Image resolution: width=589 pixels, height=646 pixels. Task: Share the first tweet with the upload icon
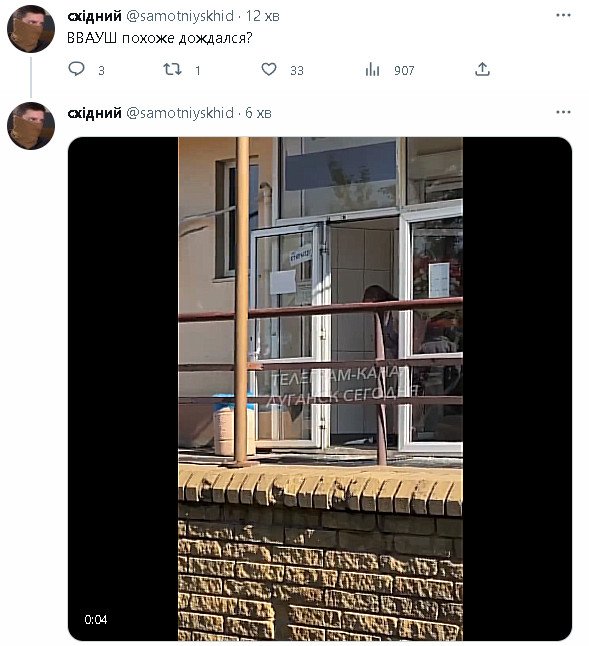[482, 69]
